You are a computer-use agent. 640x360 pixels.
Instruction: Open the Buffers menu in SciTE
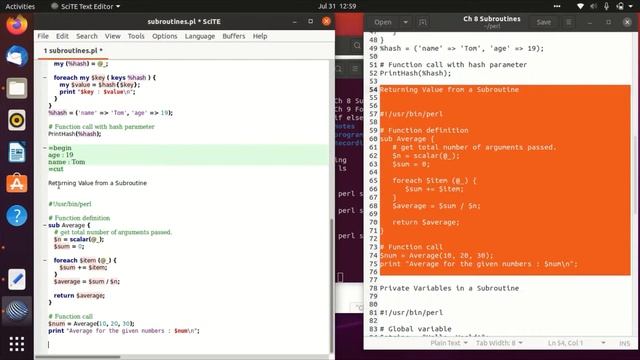tap(233, 36)
